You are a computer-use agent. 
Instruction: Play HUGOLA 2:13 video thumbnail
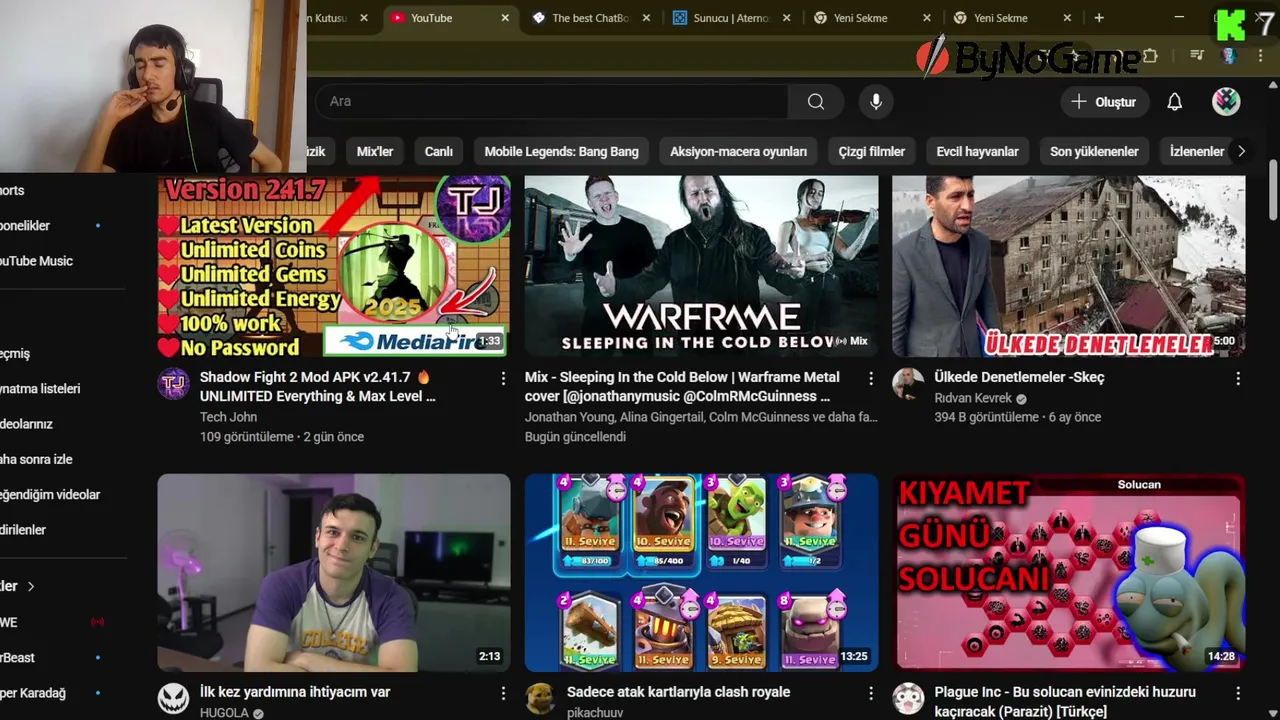334,572
